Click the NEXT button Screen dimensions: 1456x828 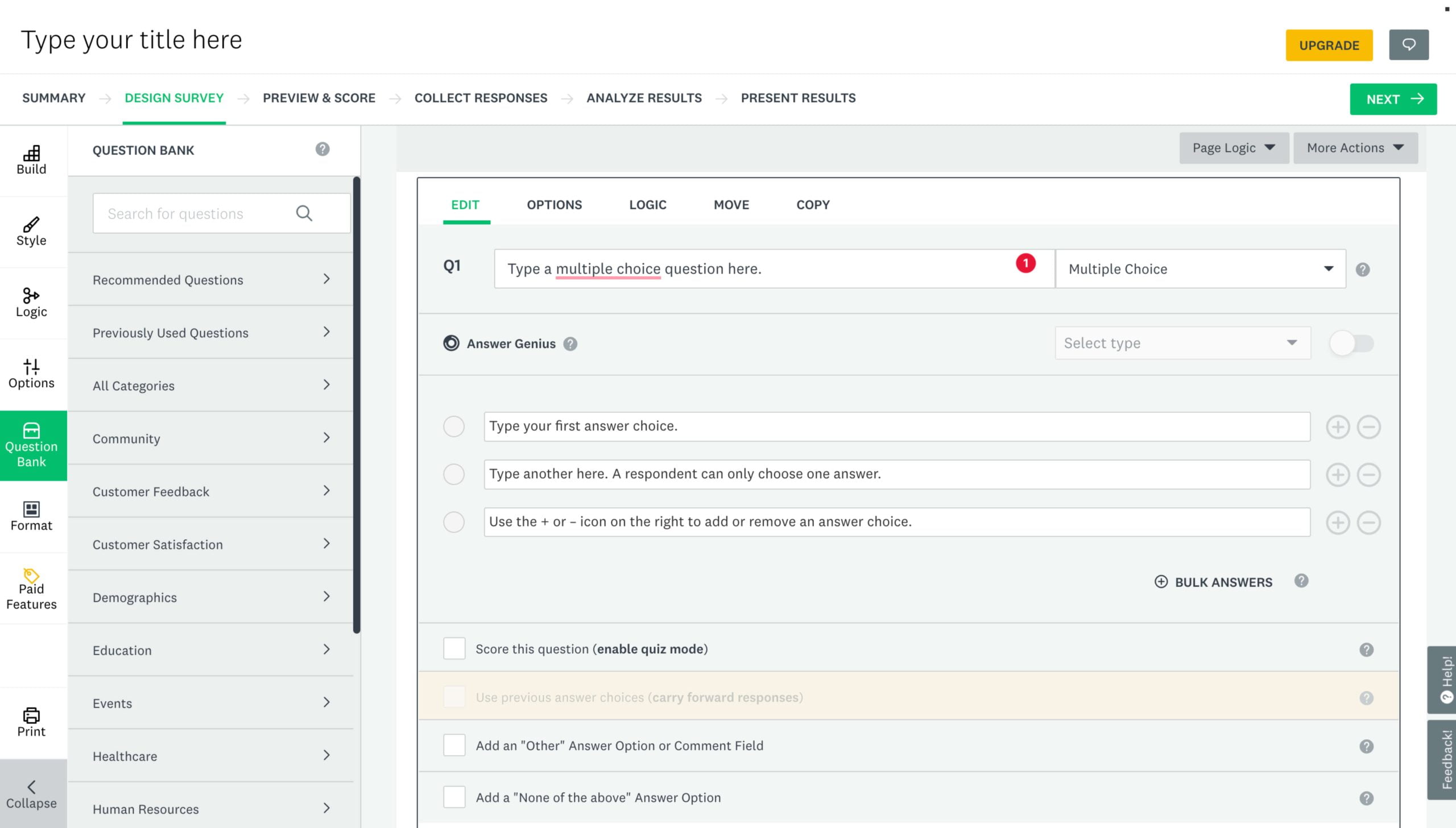(x=1393, y=98)
